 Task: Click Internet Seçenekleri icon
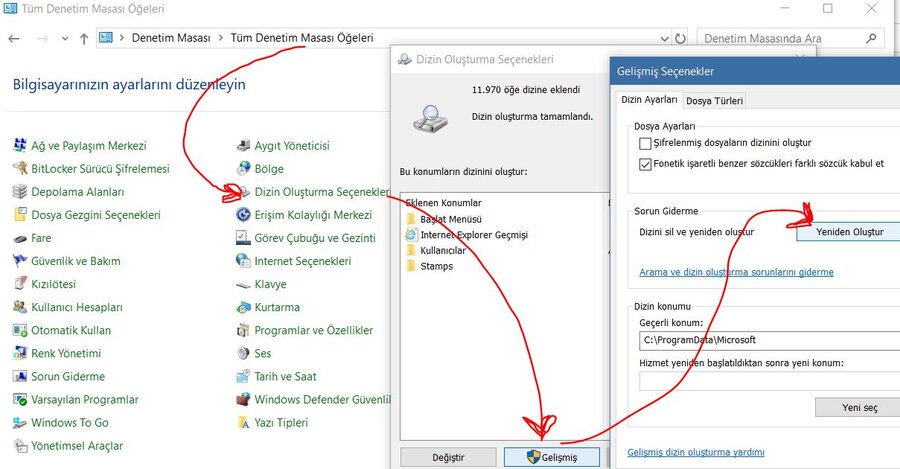243,261
